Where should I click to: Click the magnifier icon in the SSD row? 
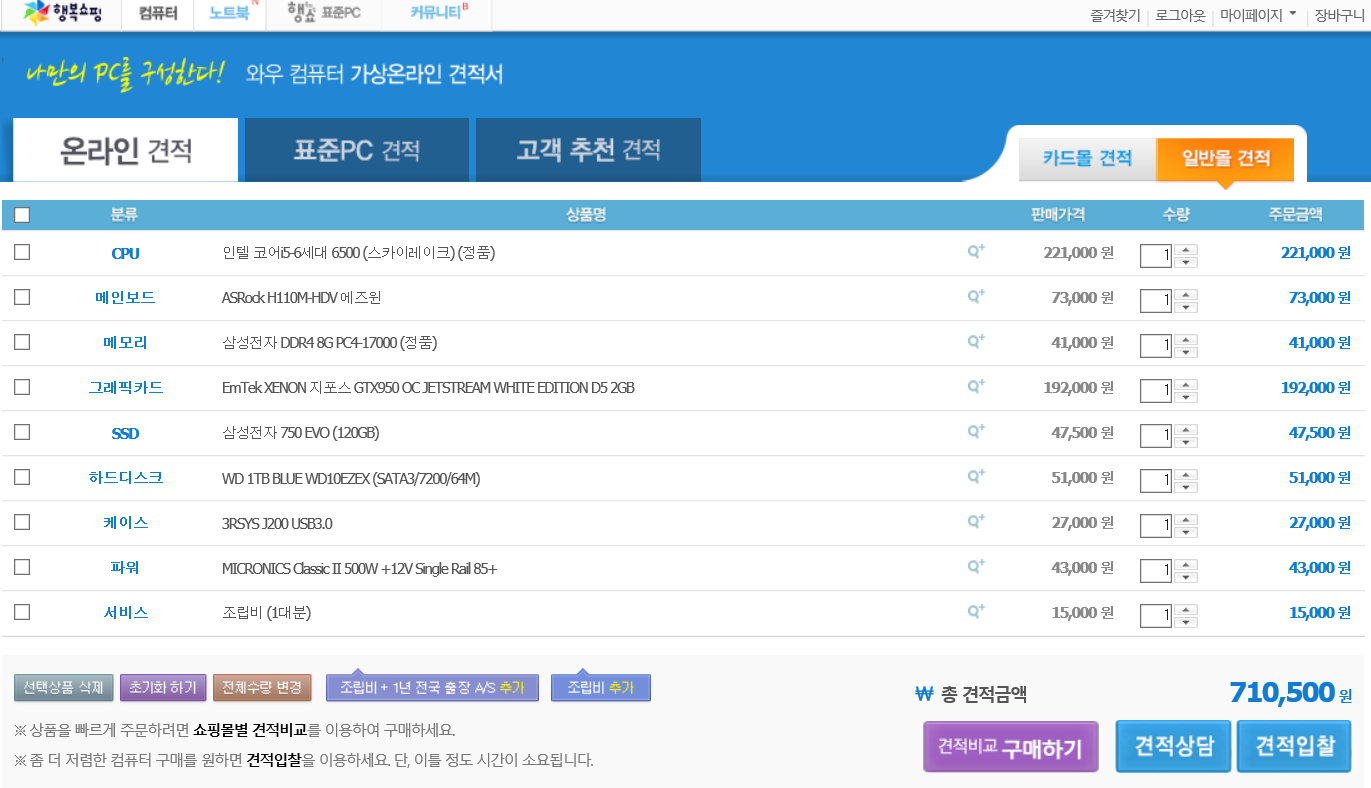[x=976, y=432]
